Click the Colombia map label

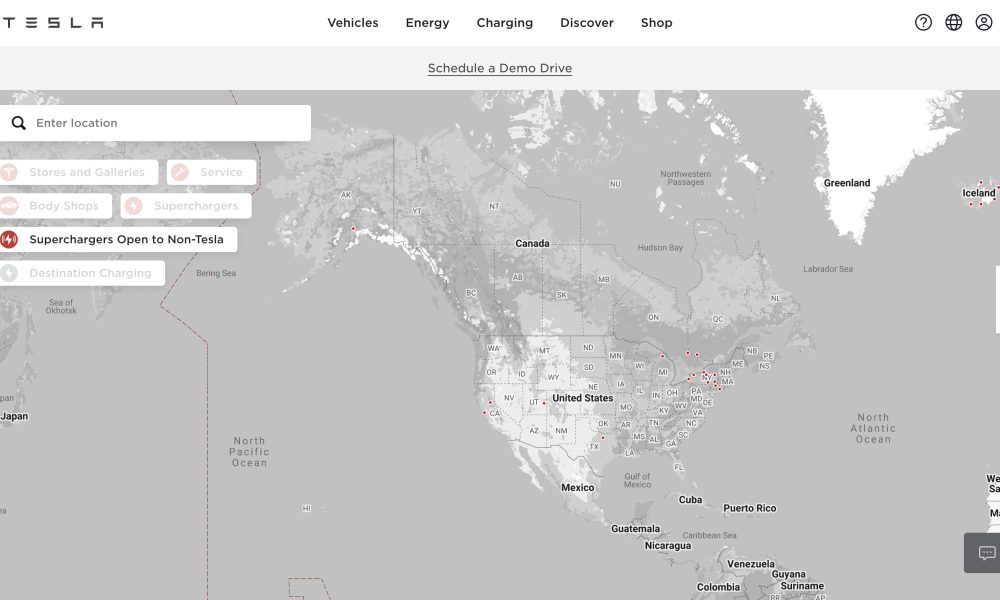718,587
